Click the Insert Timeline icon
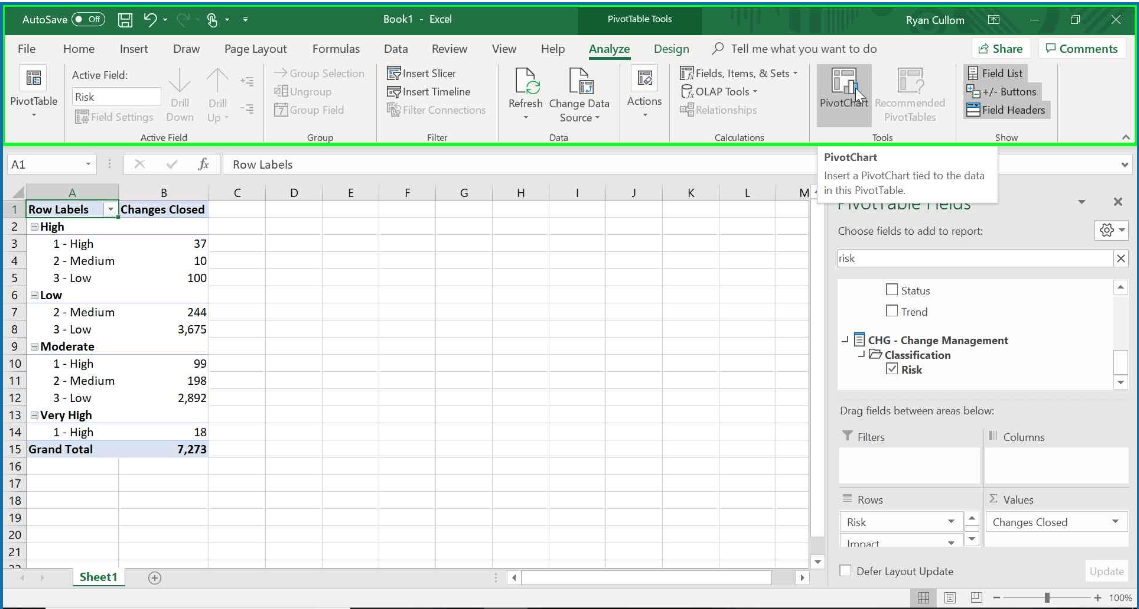 [399, 91]
